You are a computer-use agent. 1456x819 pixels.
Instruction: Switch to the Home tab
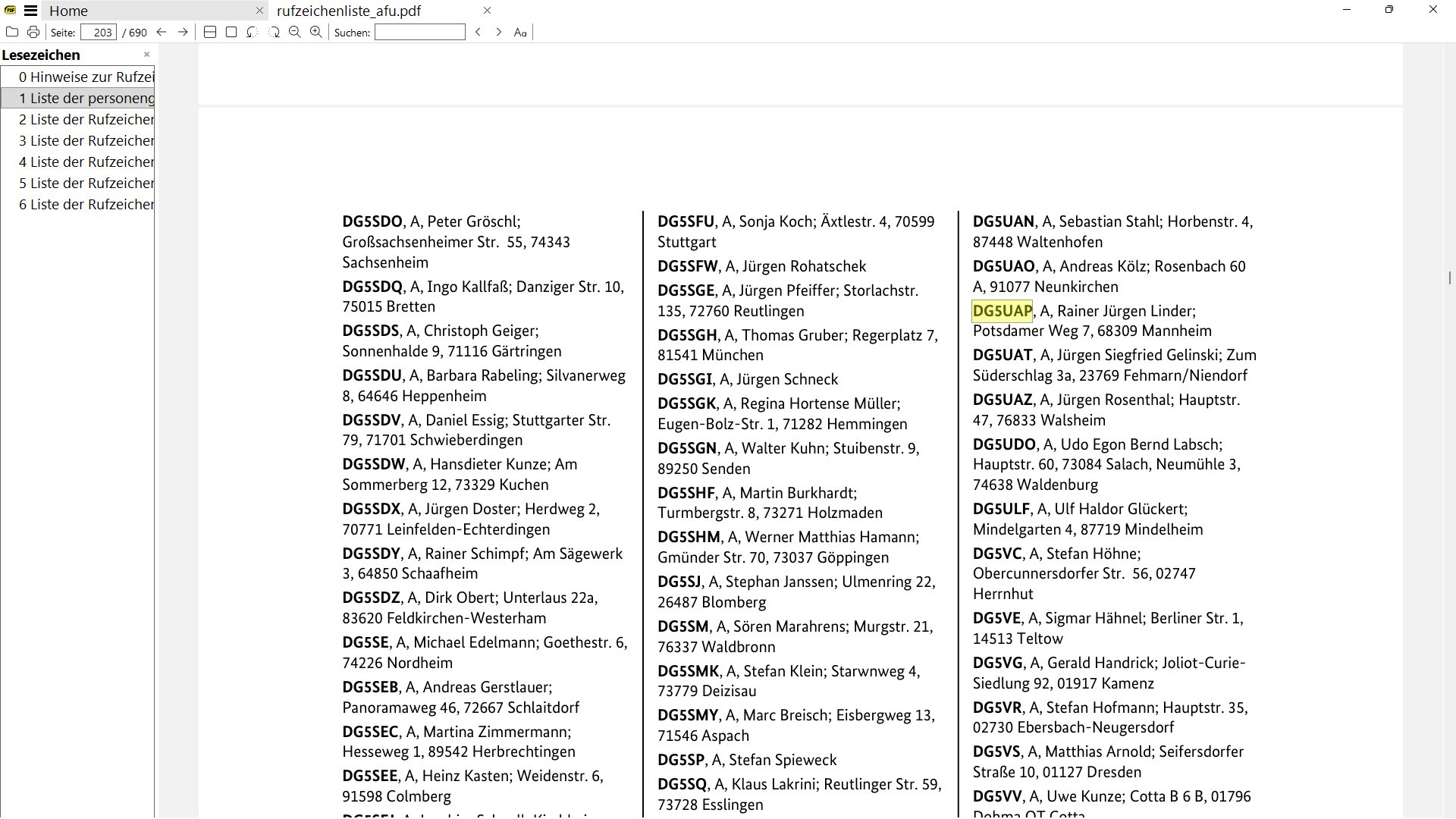point(69,11)
